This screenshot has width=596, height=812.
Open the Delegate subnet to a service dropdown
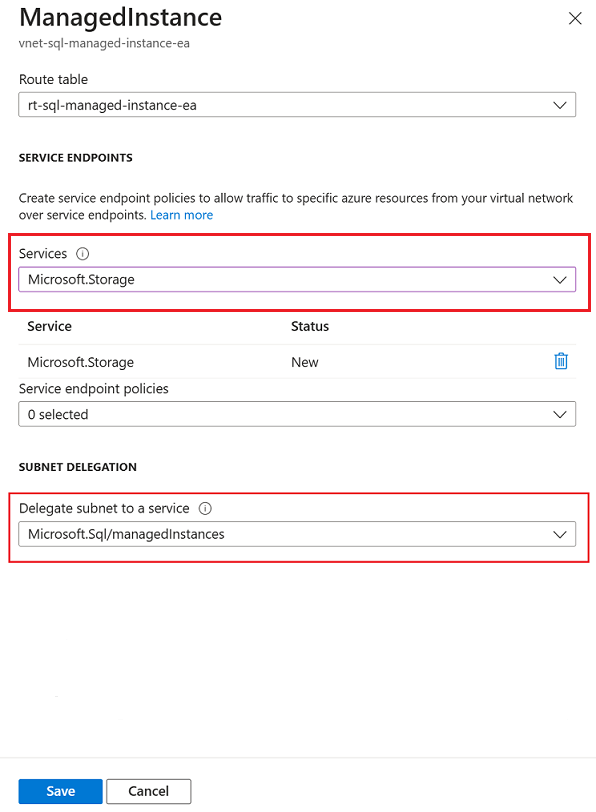(297, 534)
